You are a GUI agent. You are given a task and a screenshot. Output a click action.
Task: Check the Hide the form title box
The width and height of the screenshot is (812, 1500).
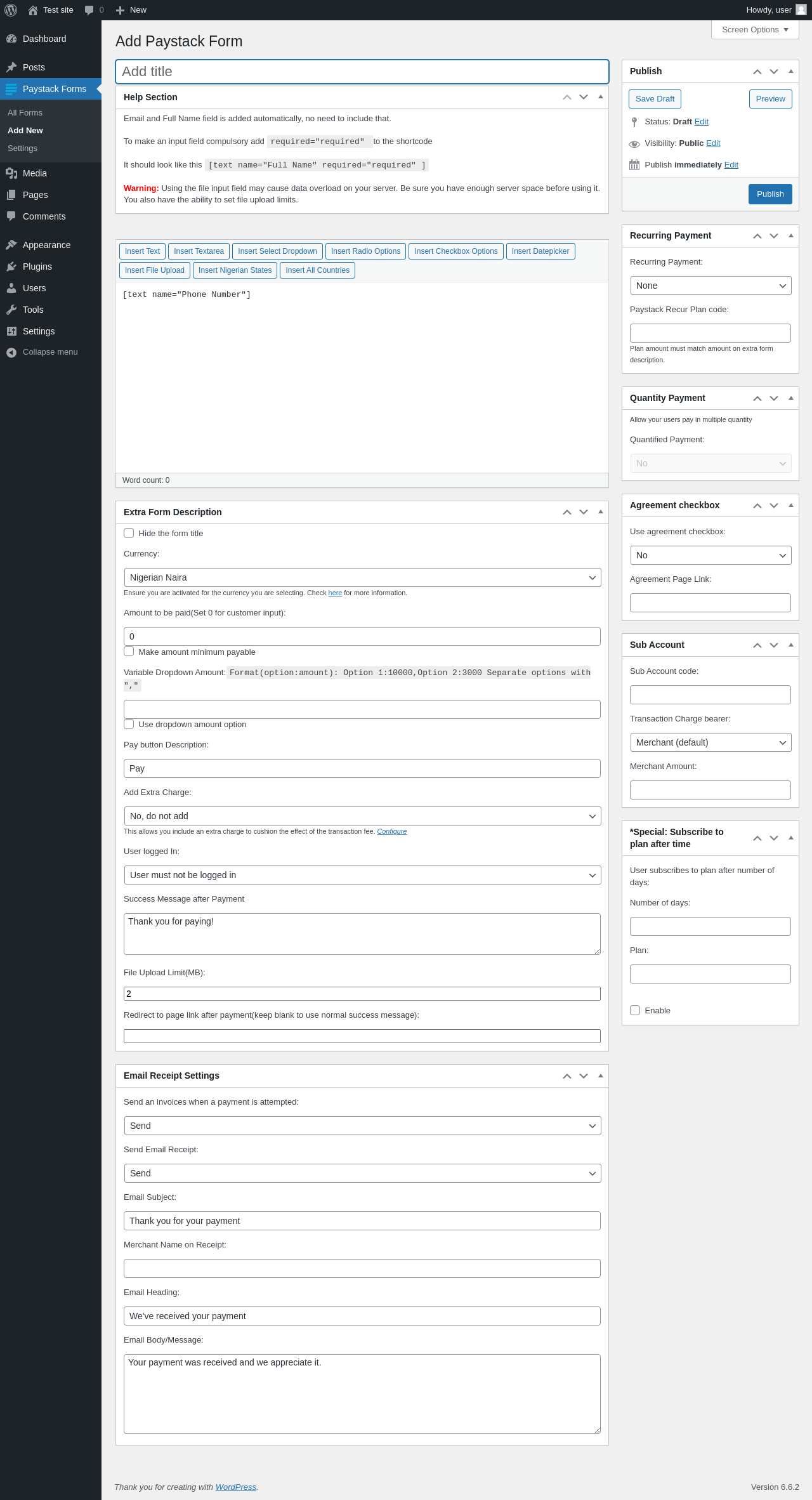tap(129, 533)
